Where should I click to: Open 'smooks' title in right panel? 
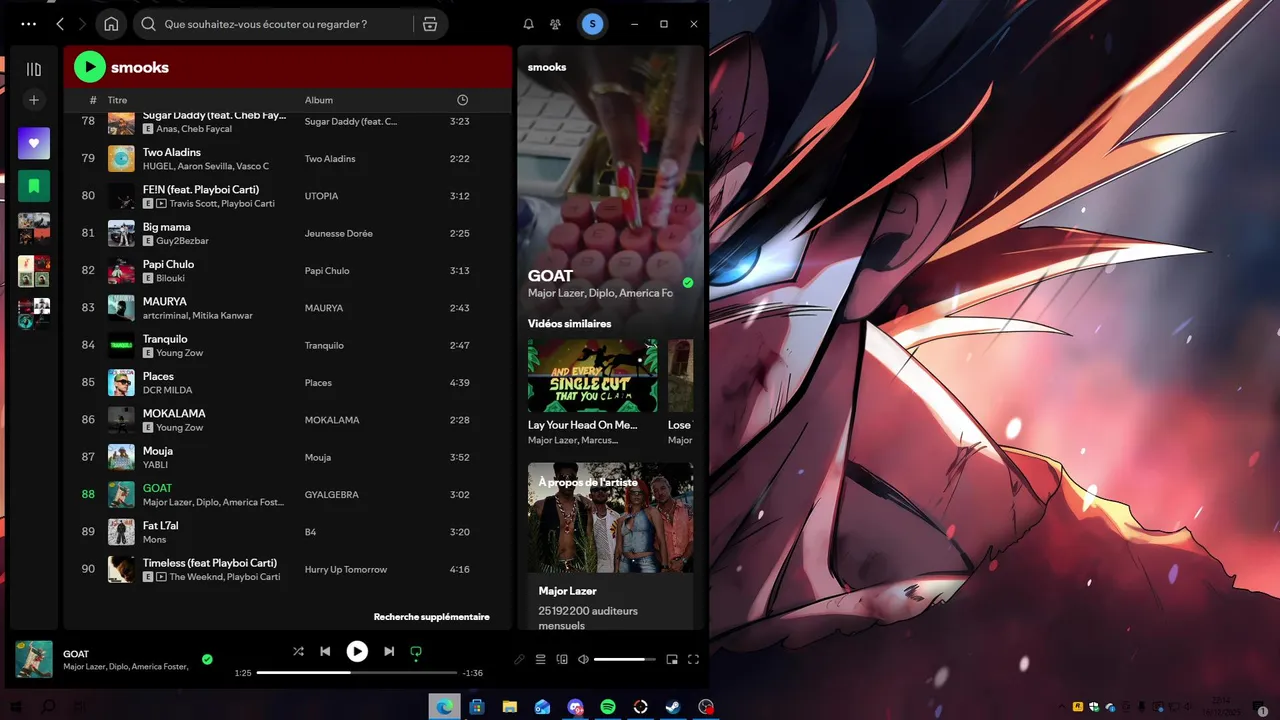pos(547,67)
